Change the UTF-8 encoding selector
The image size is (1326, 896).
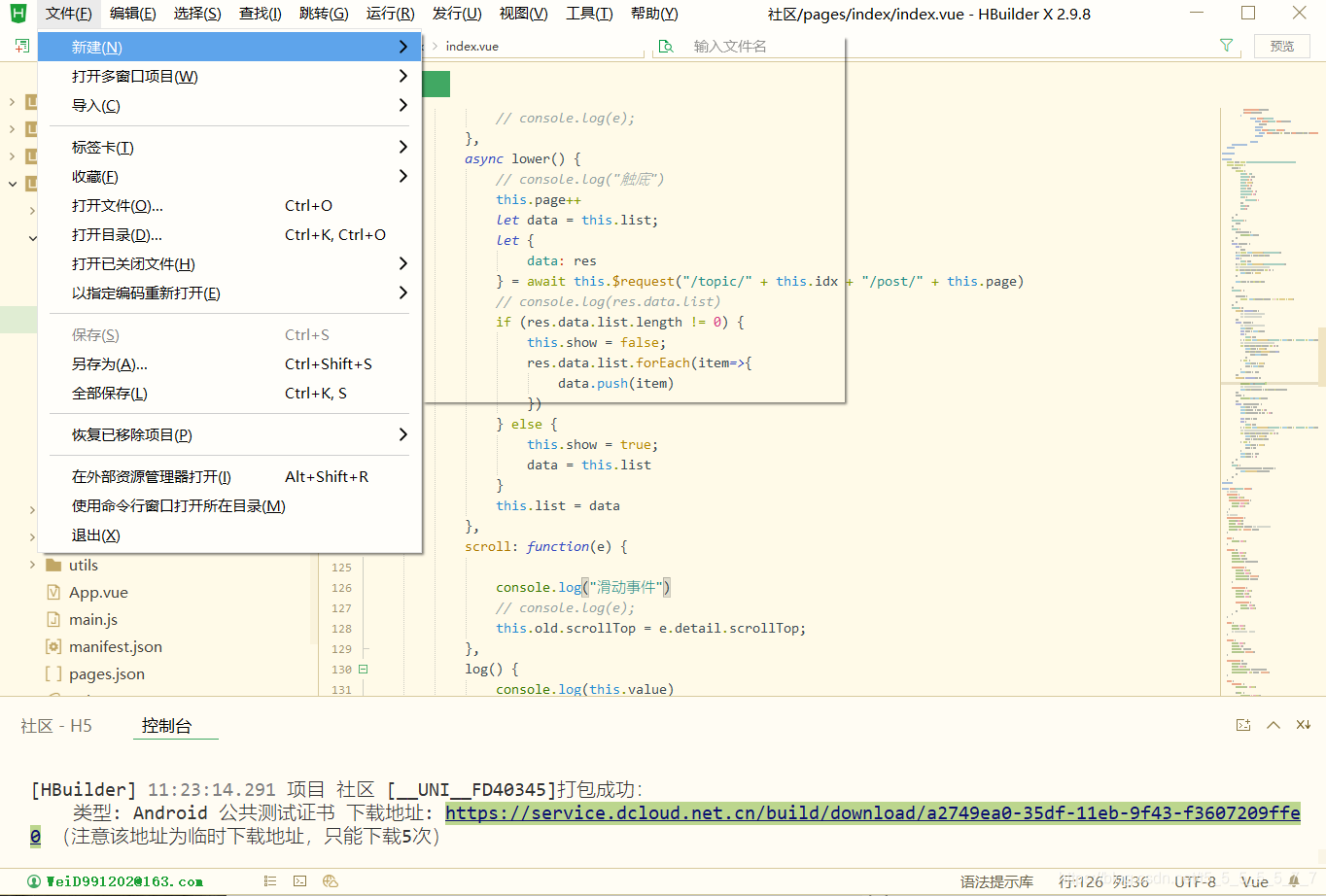click(x=1195, y=881)
